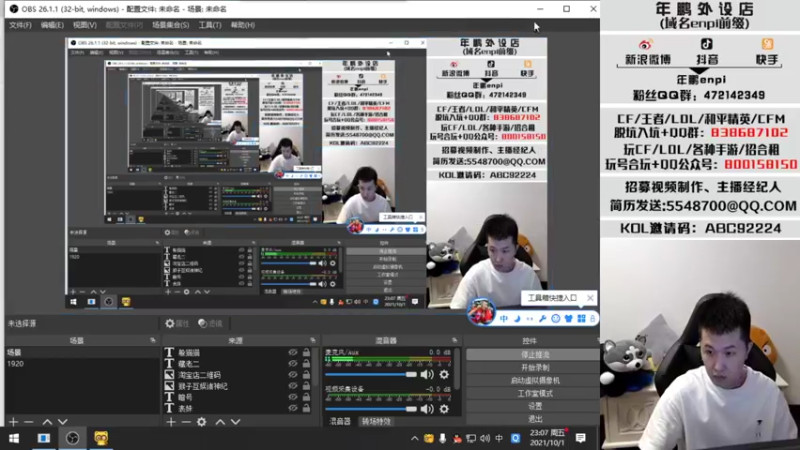
Task: Open the grid toolbox icon on floating toolbar
Action: [581, 318]
